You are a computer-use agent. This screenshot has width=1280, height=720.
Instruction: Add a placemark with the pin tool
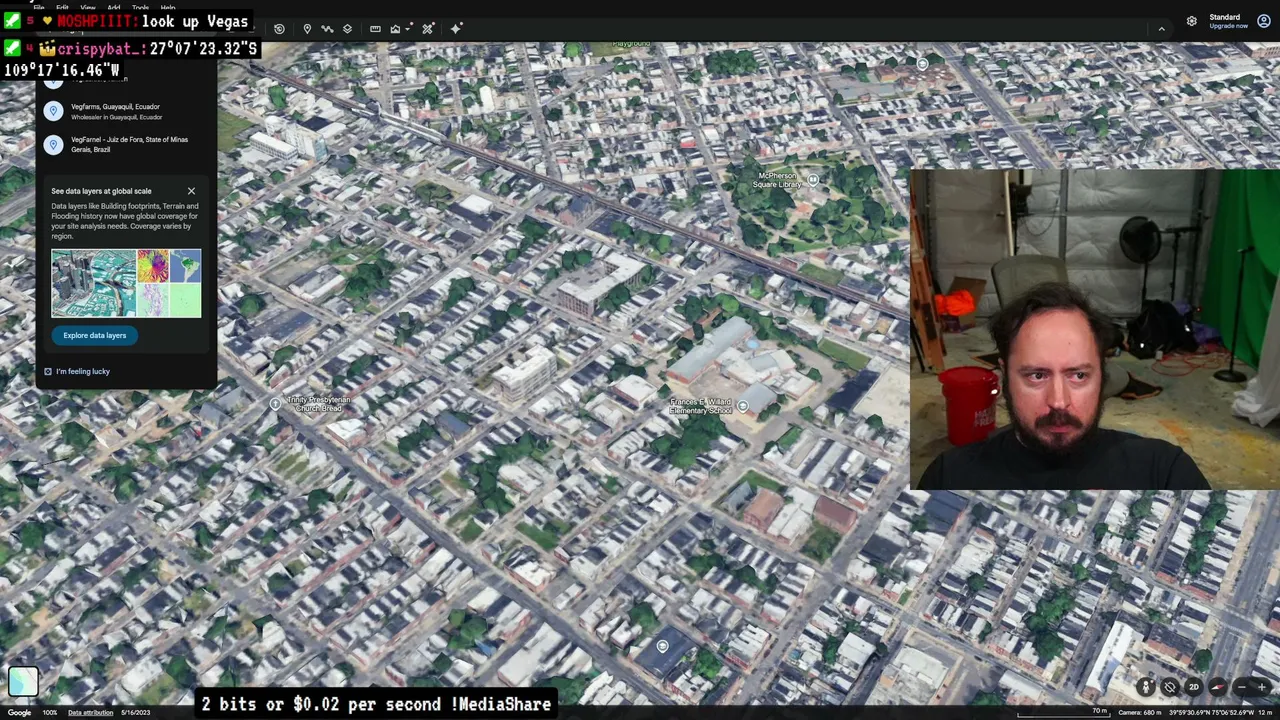coord(307,29)
